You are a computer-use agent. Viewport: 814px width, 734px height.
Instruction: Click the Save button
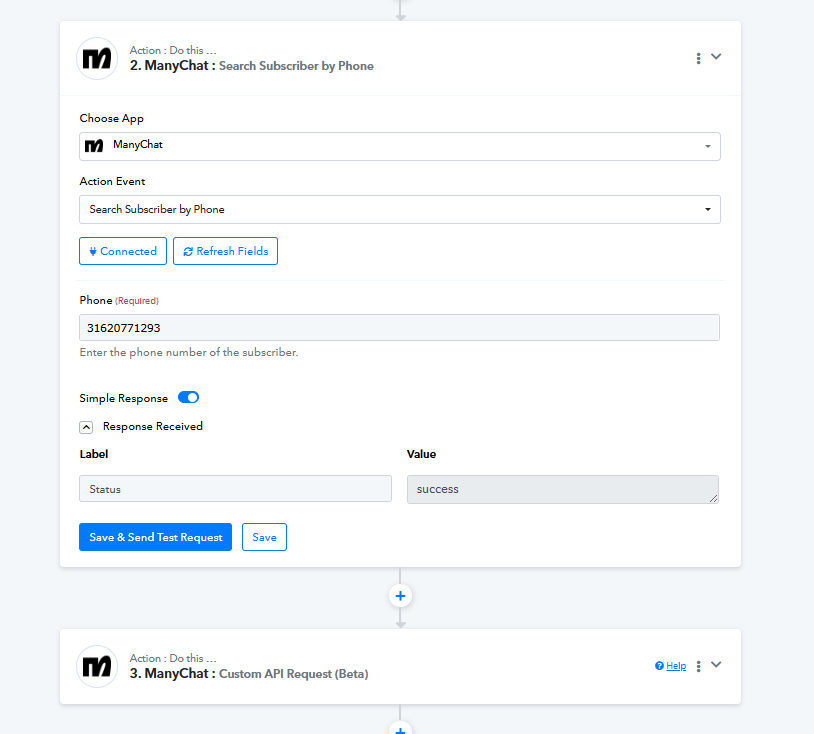tap(264, 537)
